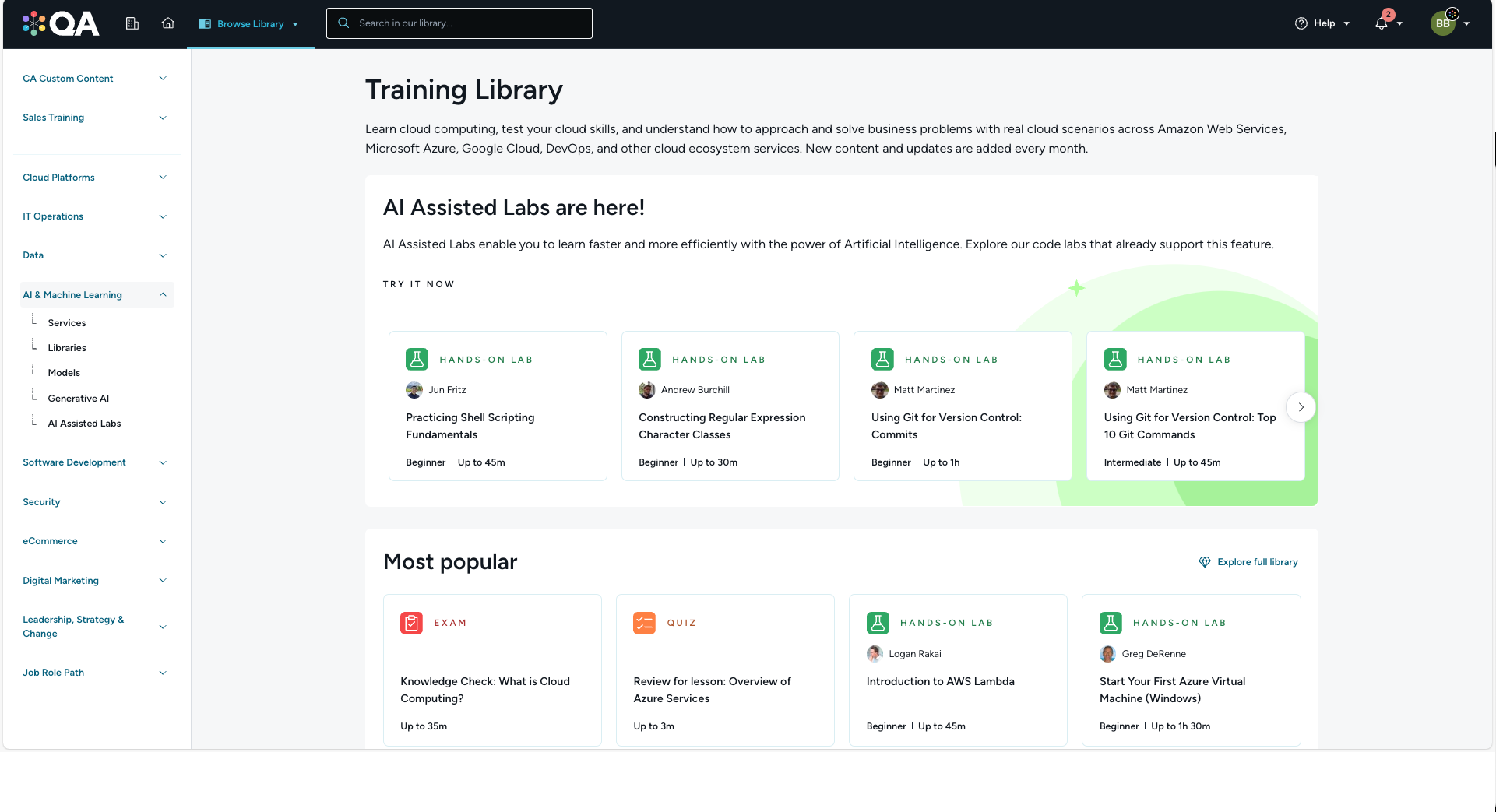1496x812 pixels.
Task: Open the Browse Library menu
Action: 249,24
